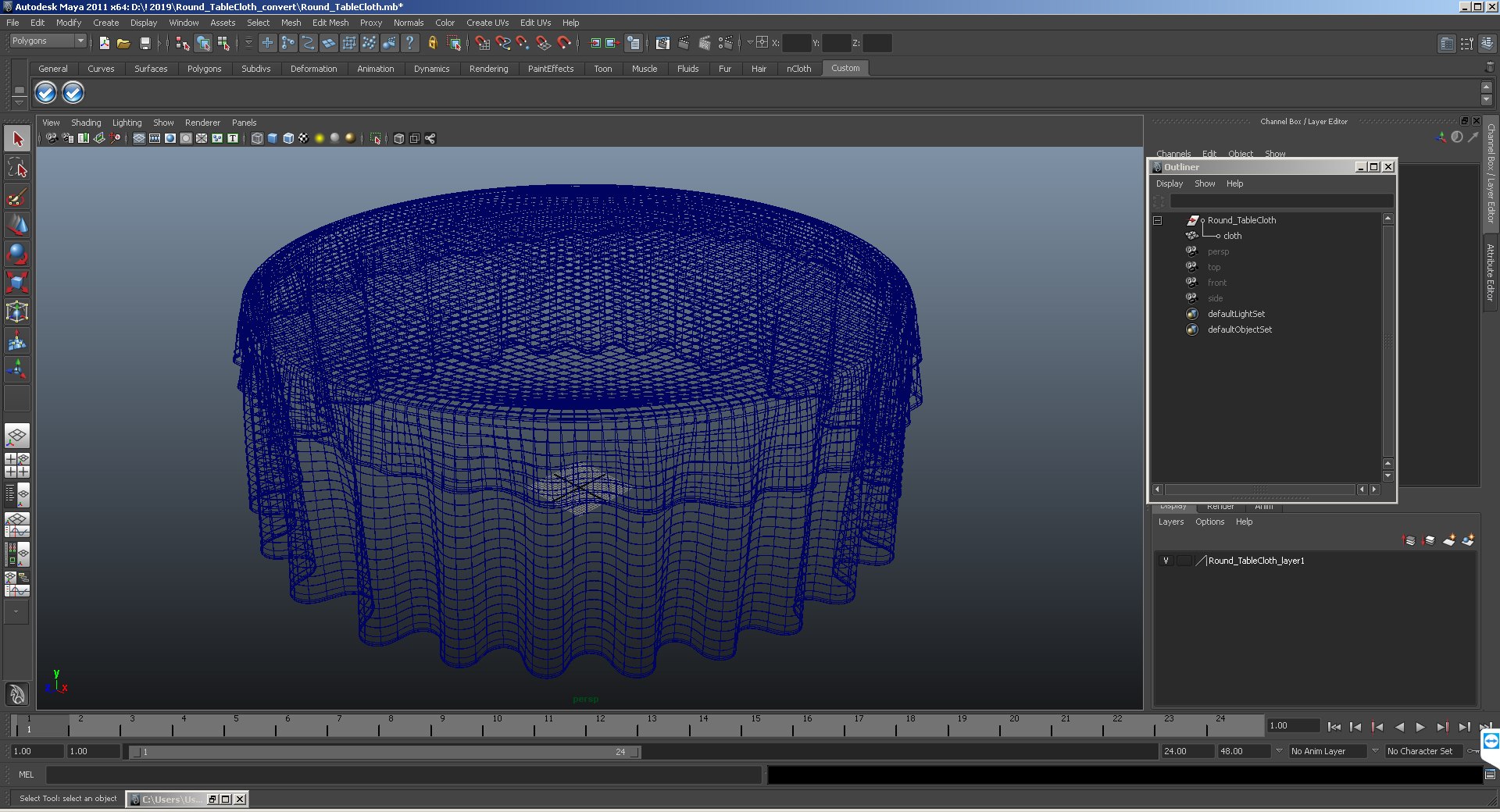Pick the Paint Selection tool
The width and height of the screenshot is (1500, 812).
(x=17, y=196)
